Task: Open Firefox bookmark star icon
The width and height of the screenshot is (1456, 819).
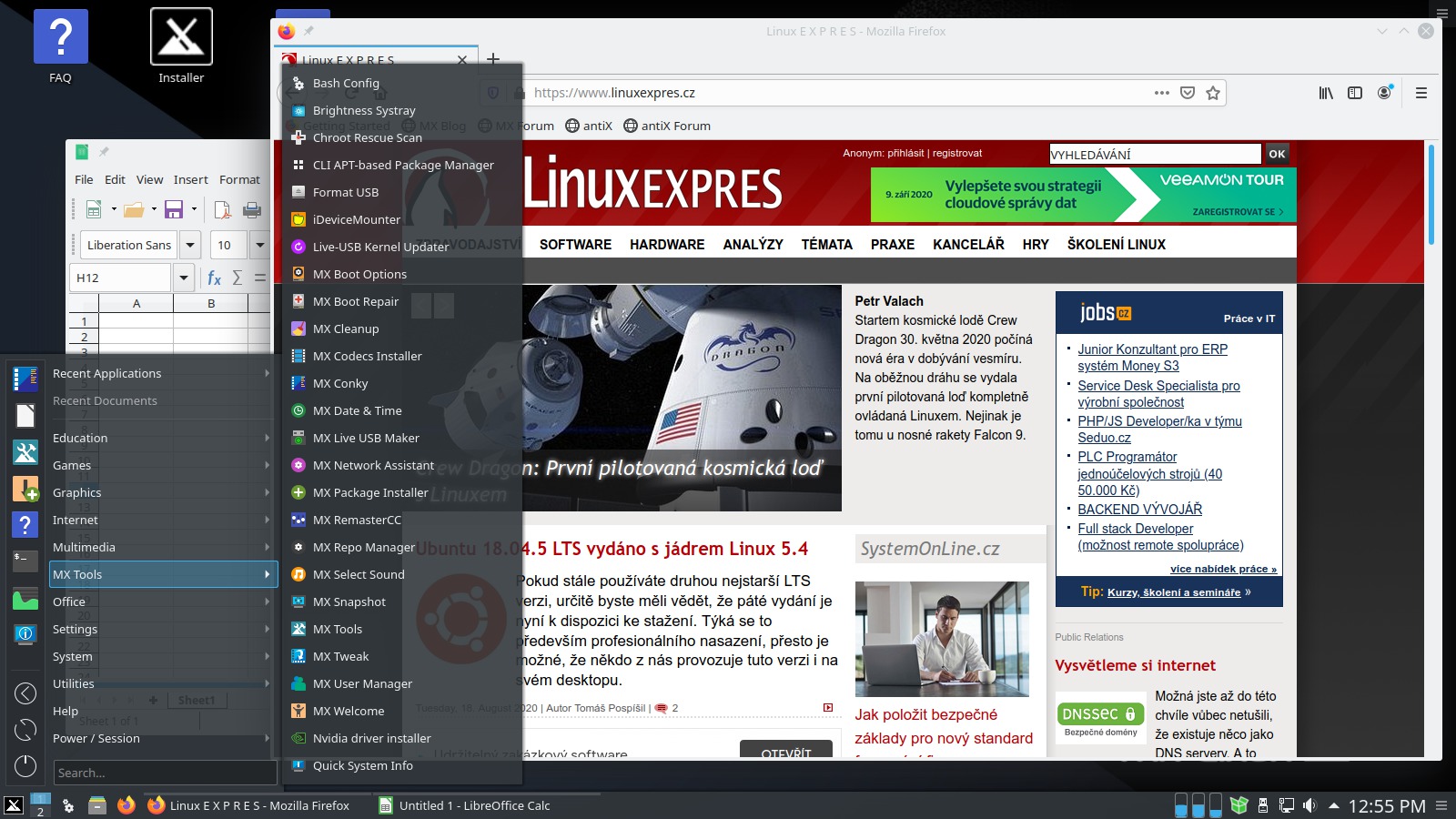Action: [x=1212, y=93]
